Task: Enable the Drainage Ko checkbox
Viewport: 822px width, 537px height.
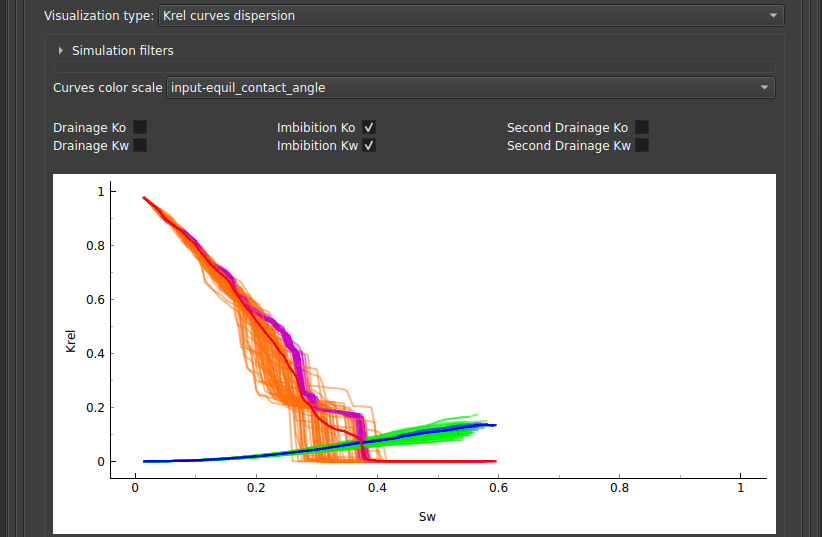Action: 140,128
